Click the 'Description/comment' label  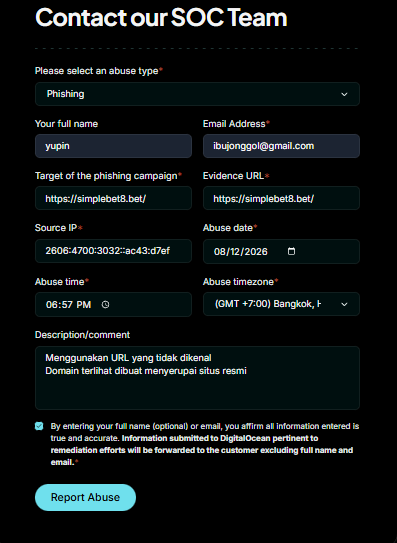click(82, 335)
